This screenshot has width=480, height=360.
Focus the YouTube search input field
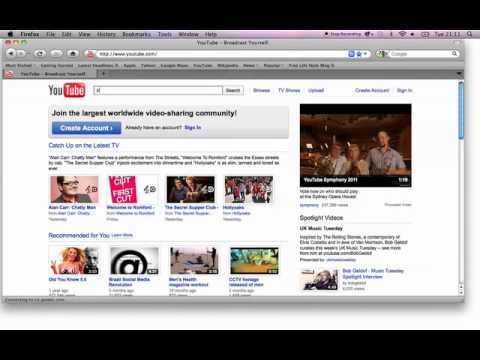point(158,90)
